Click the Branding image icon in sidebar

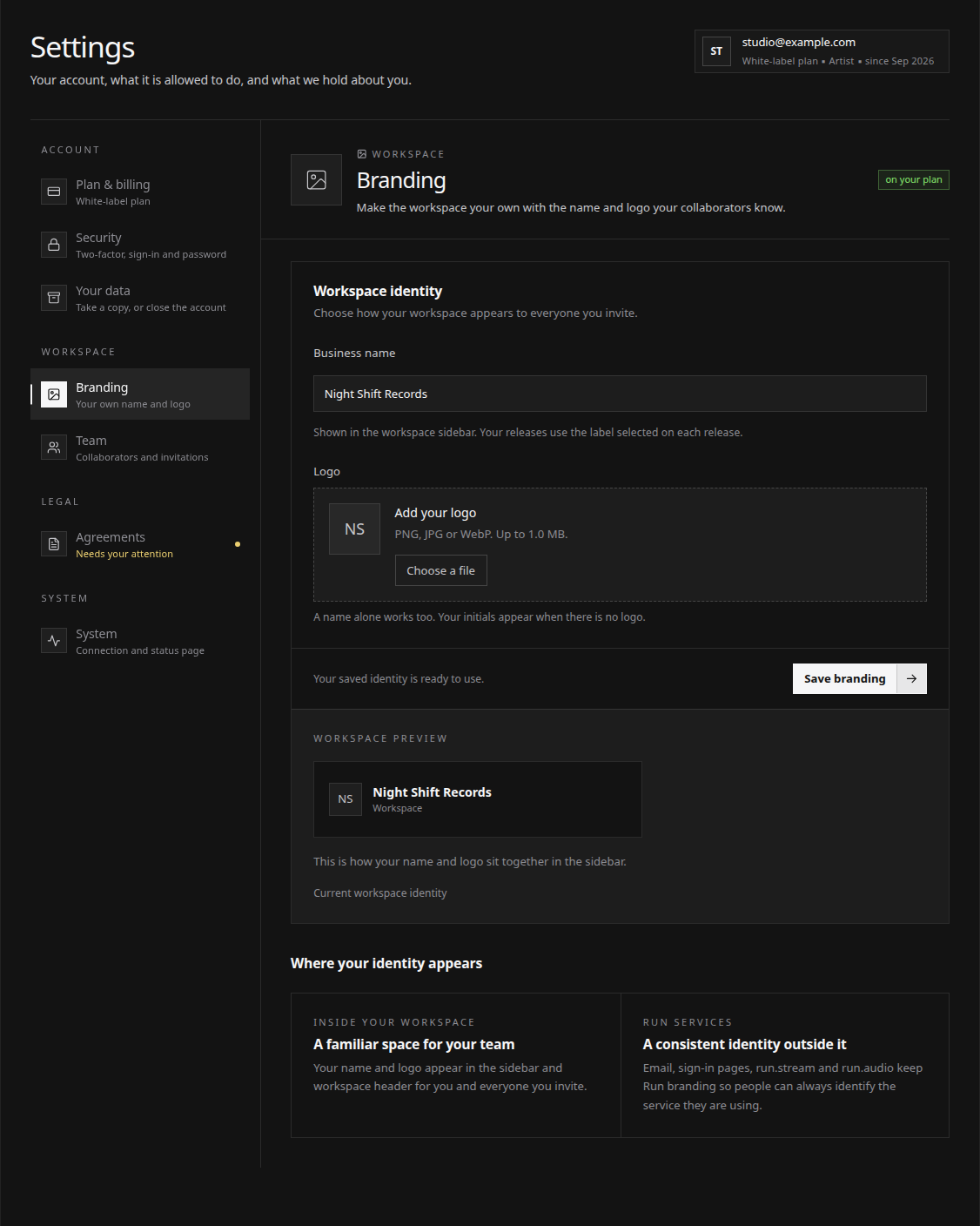point(54,394)
